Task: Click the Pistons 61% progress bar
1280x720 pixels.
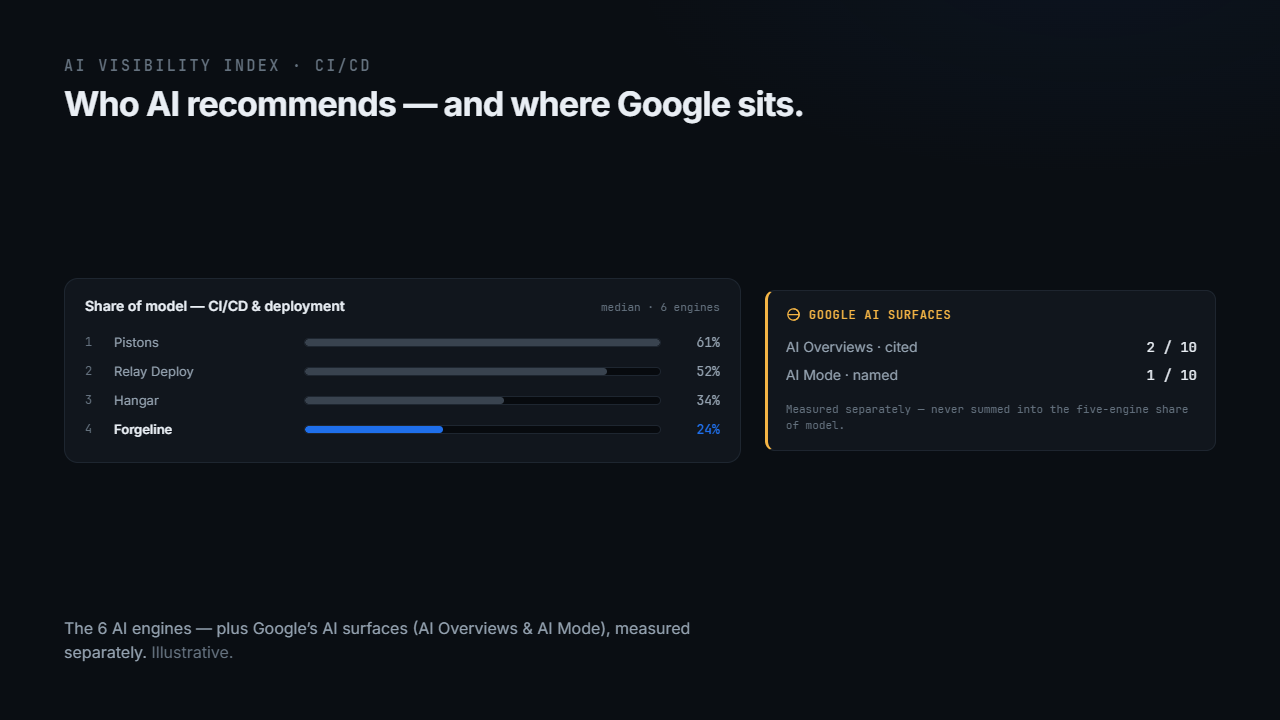Action: point(482,342)
